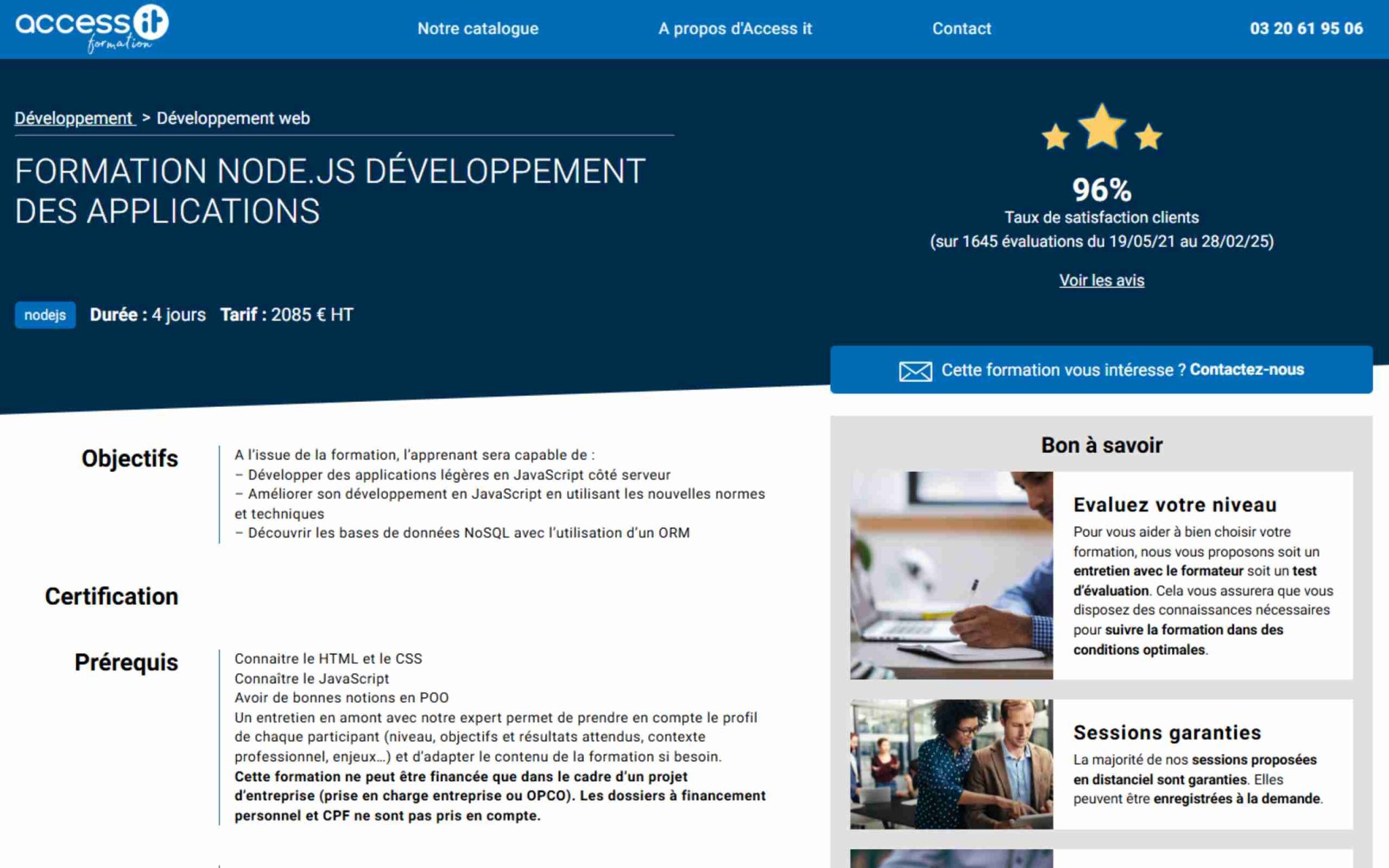Click 'Taux de satisfaction clients' text
The width and height of the screenshot is (1389, 868).
[1101, 218]
